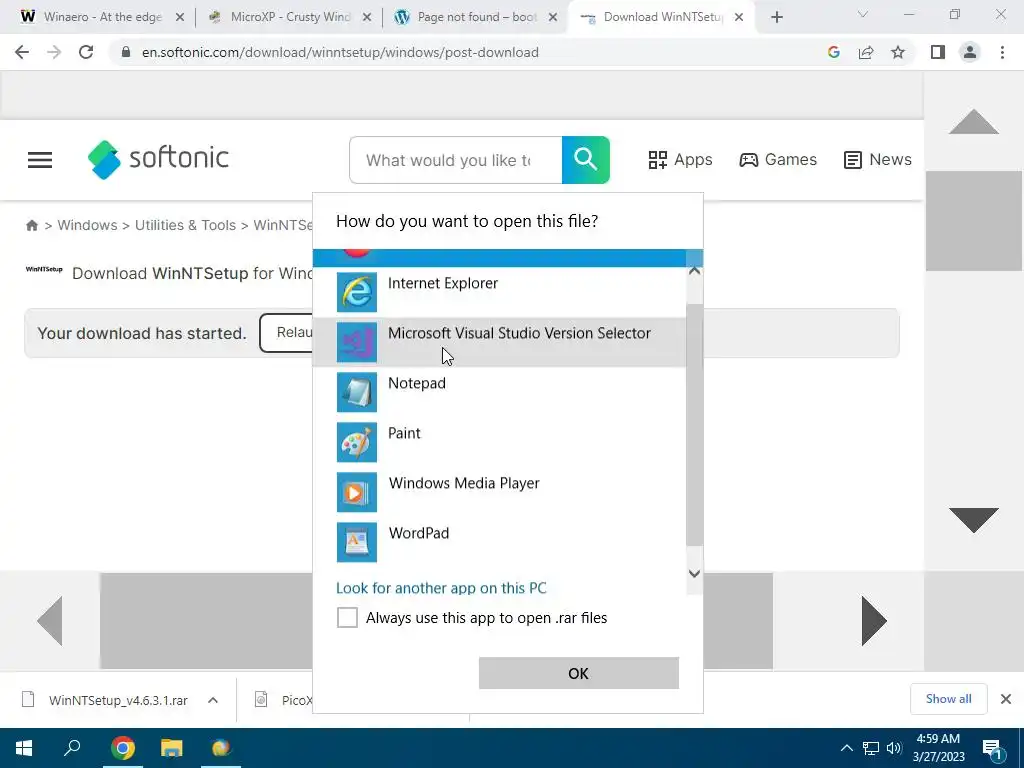This screenshot has height=768, width=1024.
Task: Close the Winaero tab
Action: pos(180,18)
